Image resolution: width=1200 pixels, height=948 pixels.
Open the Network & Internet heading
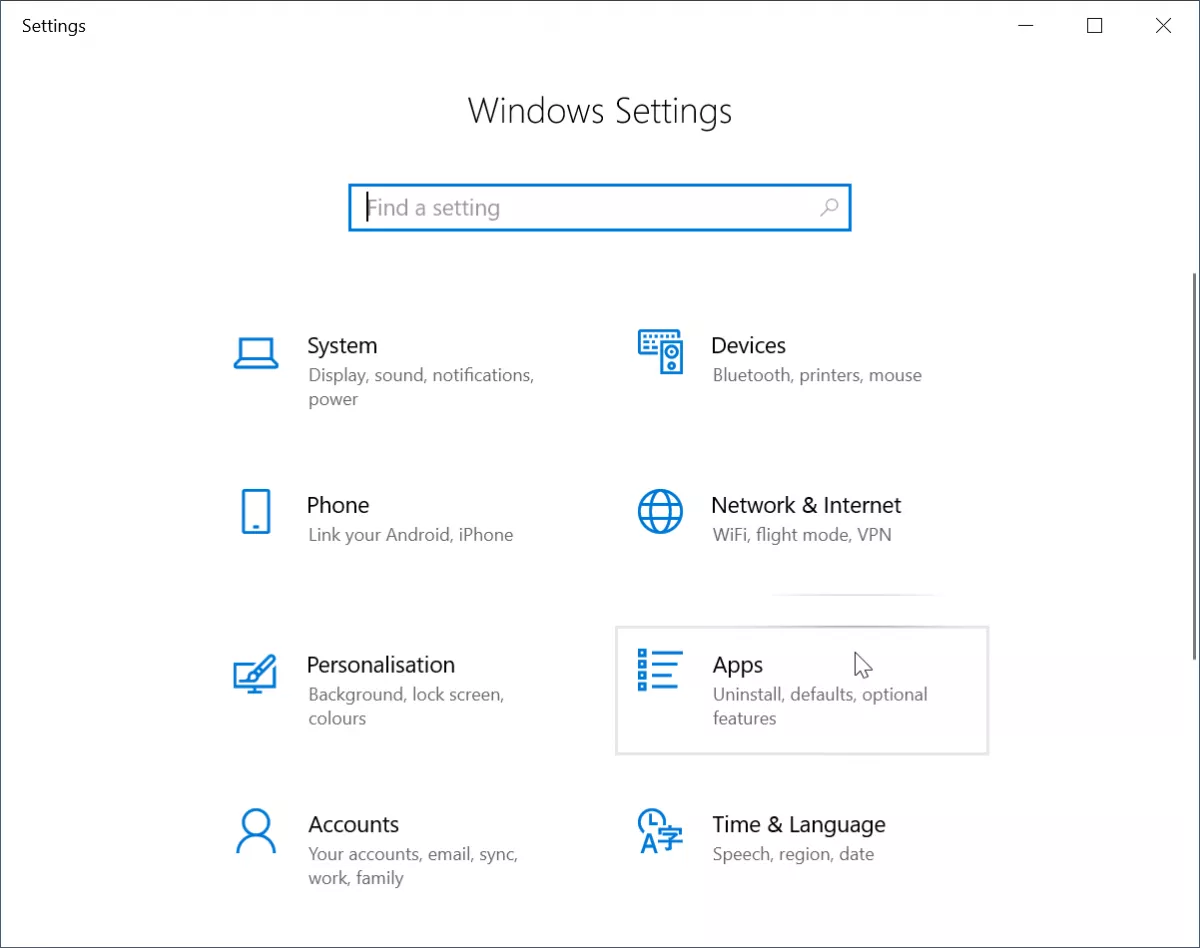806,505
